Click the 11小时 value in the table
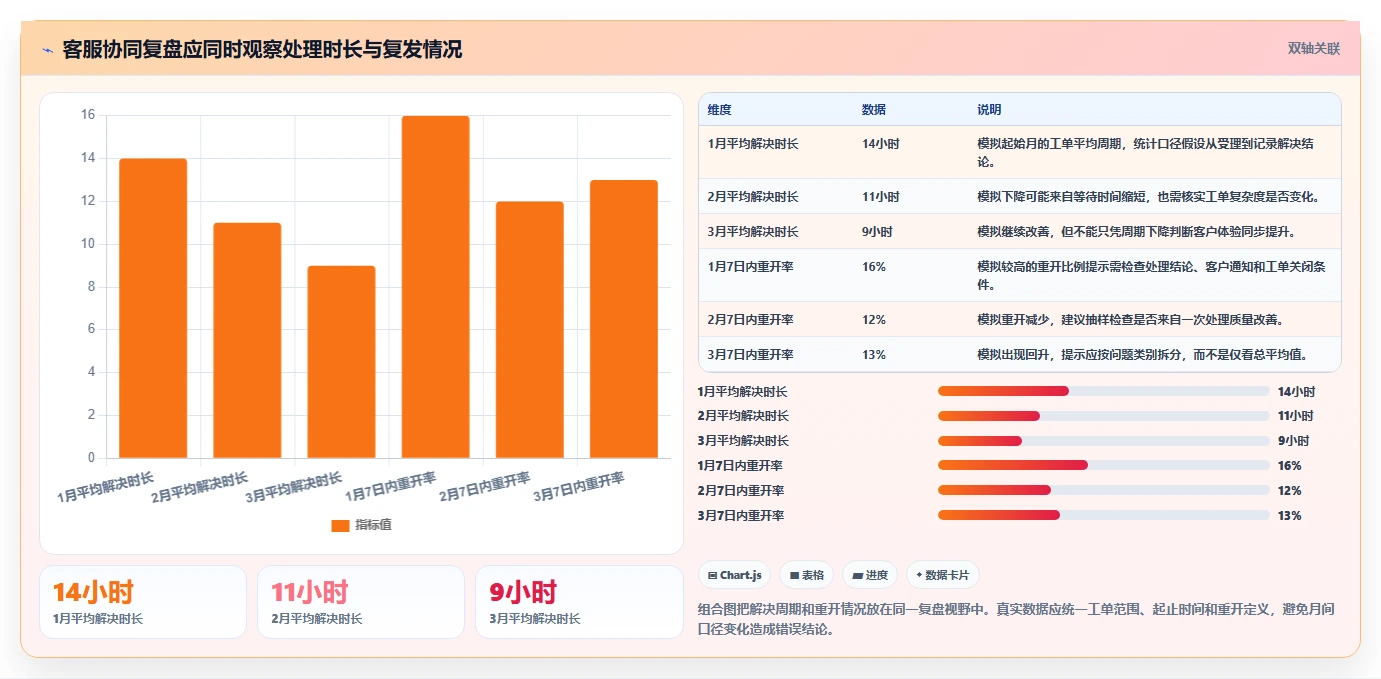This screenshot has width=1381, height=679. tap(880, 197)
